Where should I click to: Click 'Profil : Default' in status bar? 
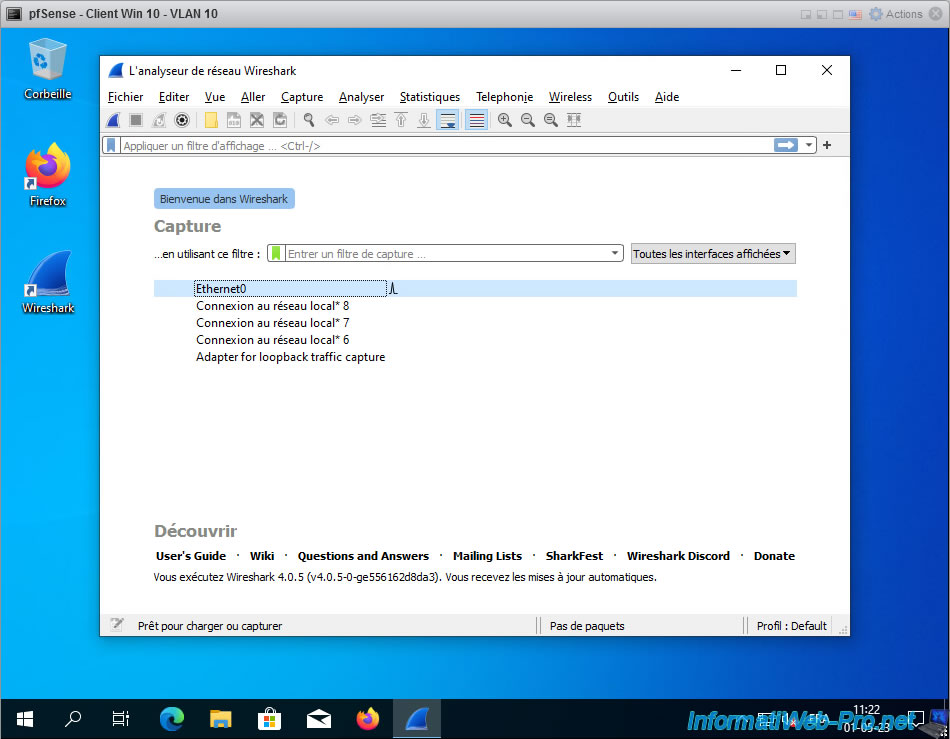pyautogui.click(x=791, y=626)
